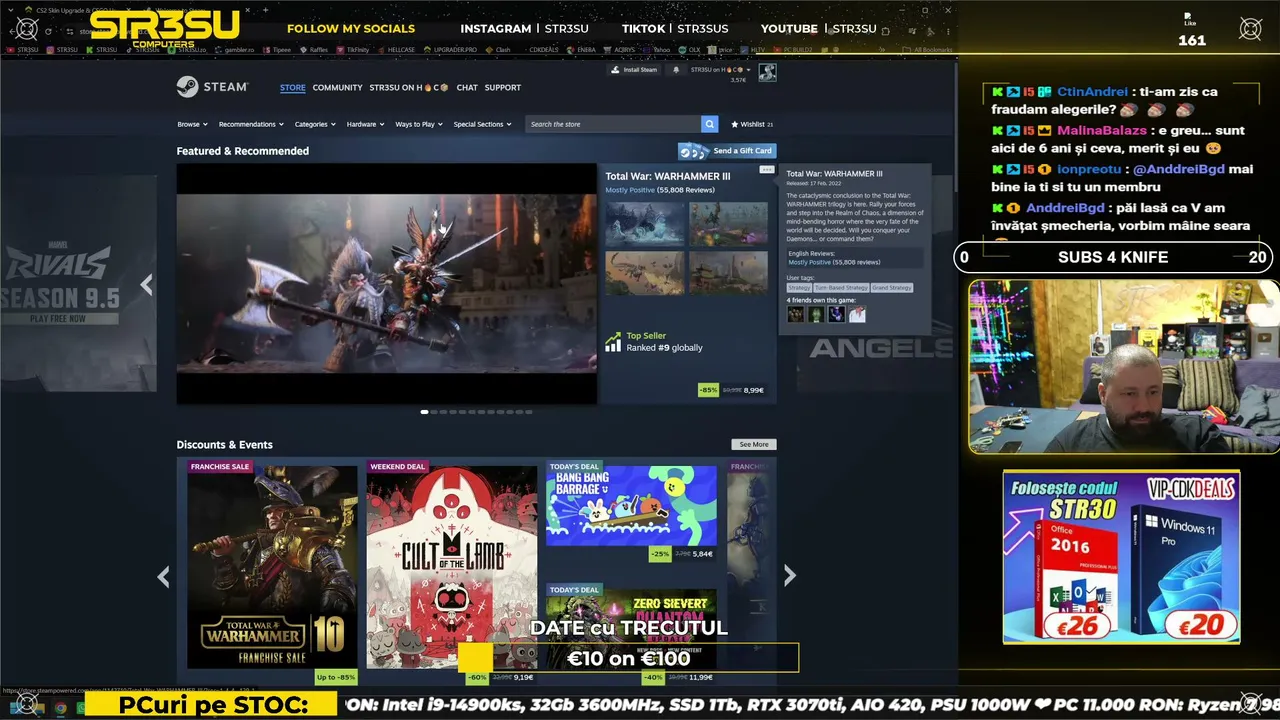Expand the Categories dropdown
1280x720 pixels.
coord(315,124)
